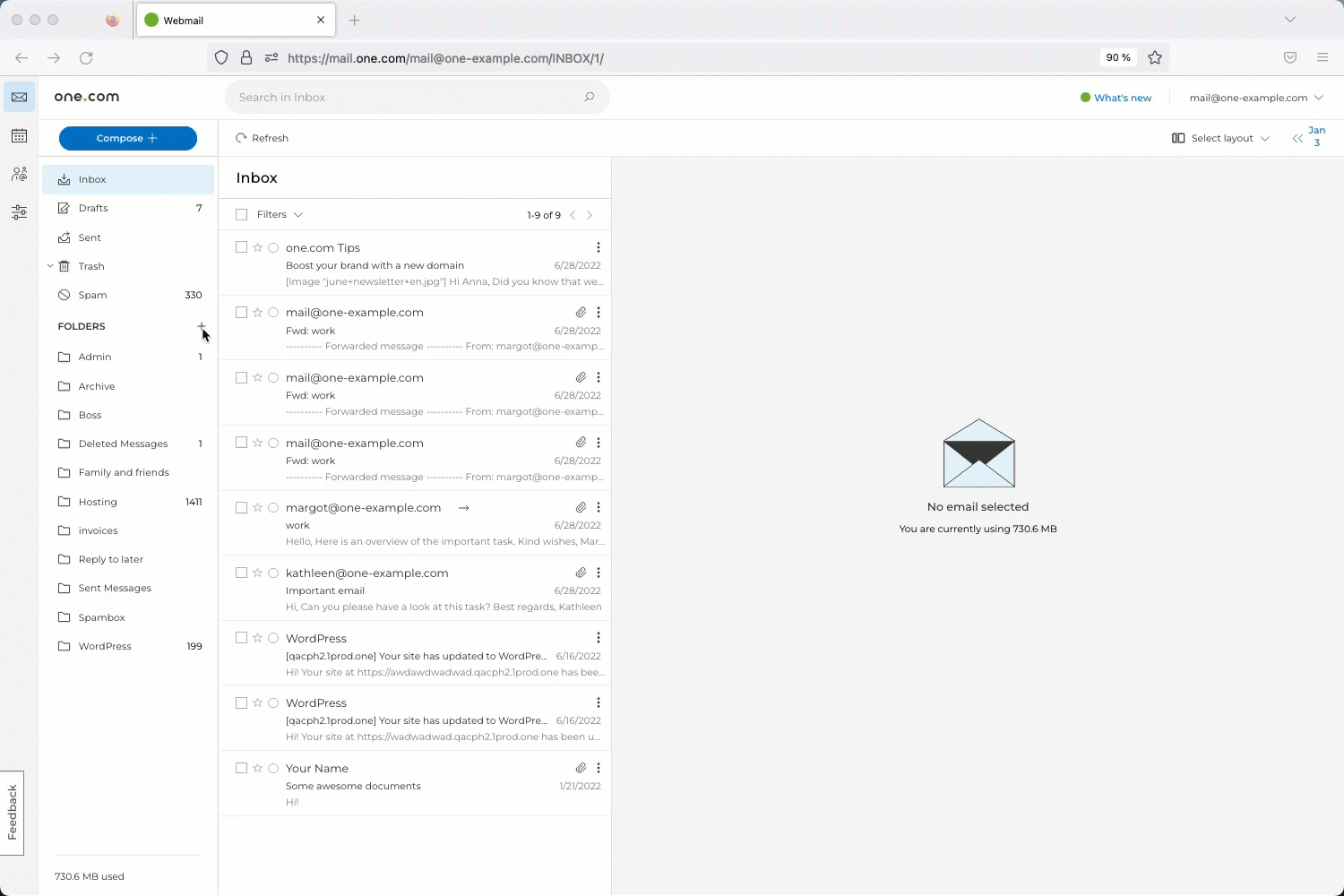Click the paperclip on margot@one-example.com email
The image size is (1344, 896).
tap(581, 507)
